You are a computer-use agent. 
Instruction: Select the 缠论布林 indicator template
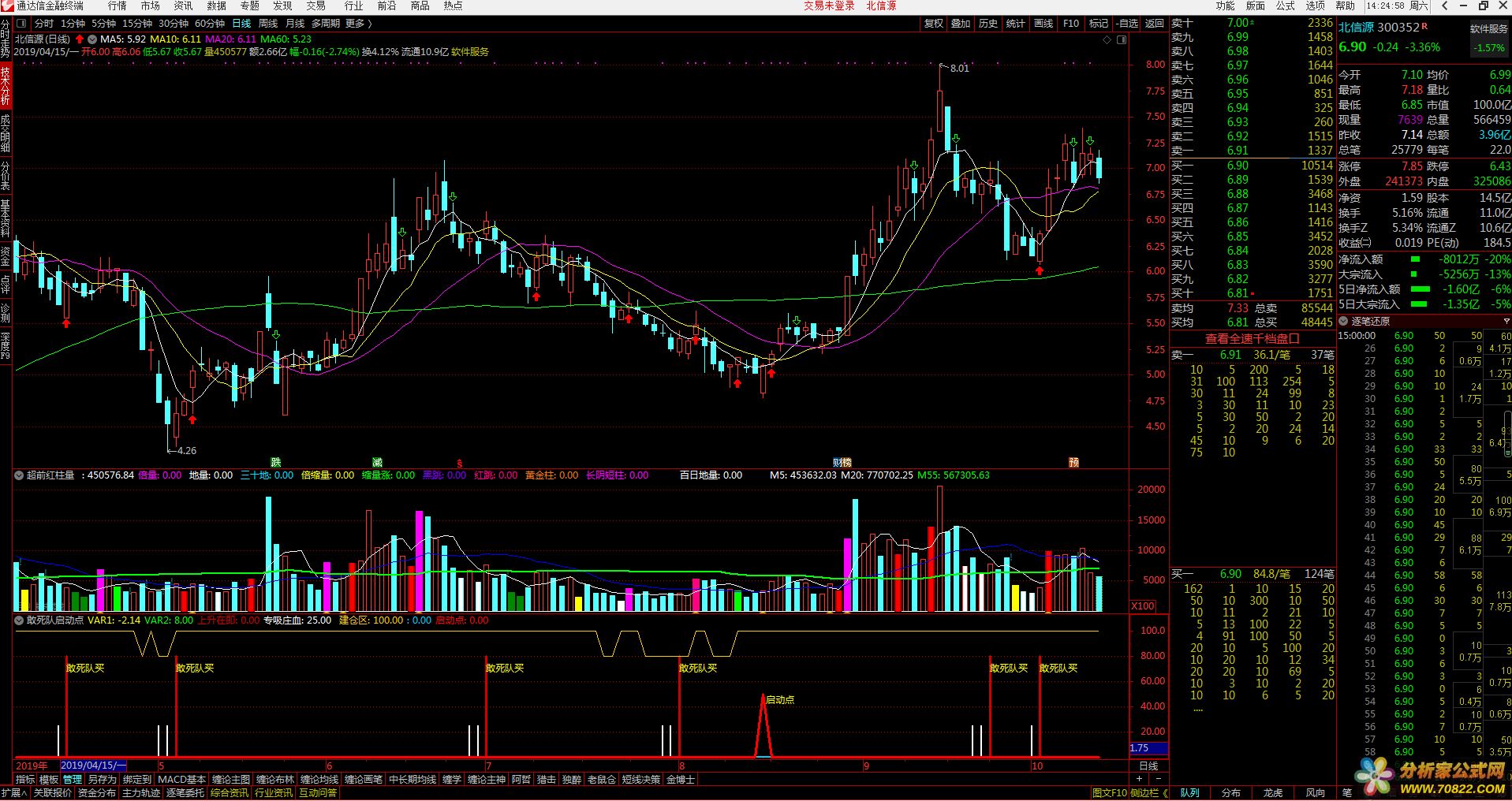275,779
